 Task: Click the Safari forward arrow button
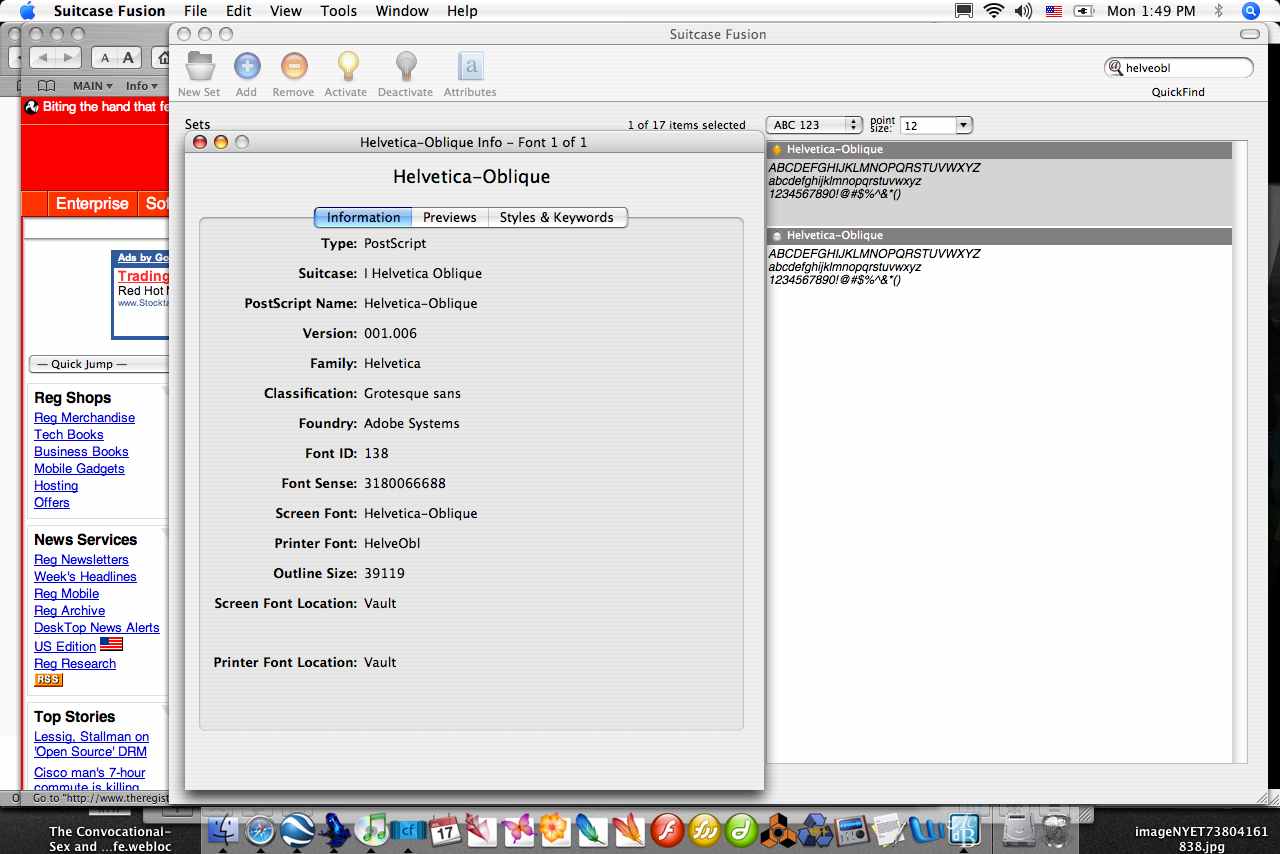click(x=69, y=57)
